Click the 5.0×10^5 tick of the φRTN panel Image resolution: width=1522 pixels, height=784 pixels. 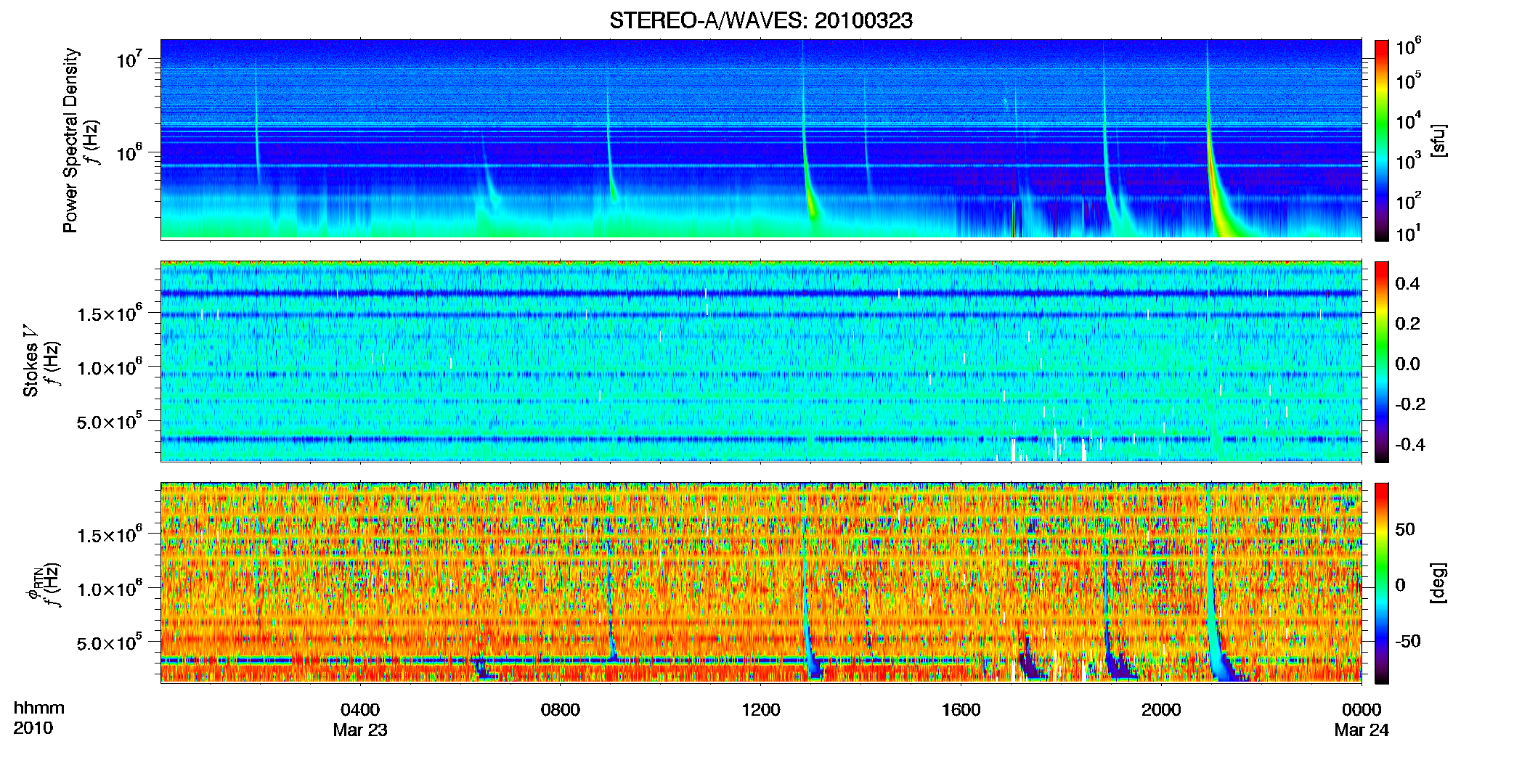110,642
